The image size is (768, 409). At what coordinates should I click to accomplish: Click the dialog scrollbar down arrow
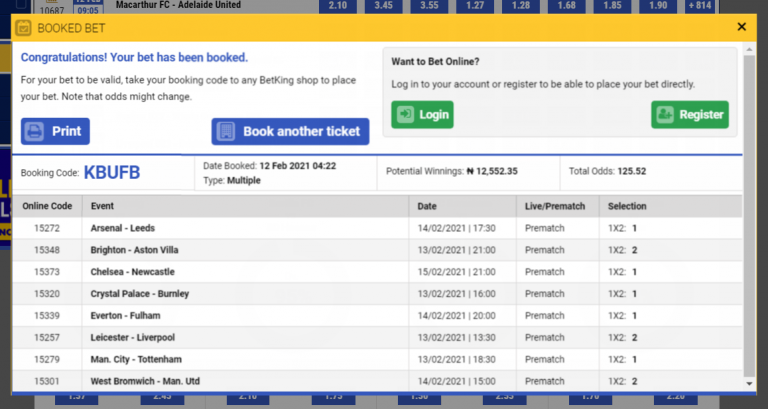749,384
